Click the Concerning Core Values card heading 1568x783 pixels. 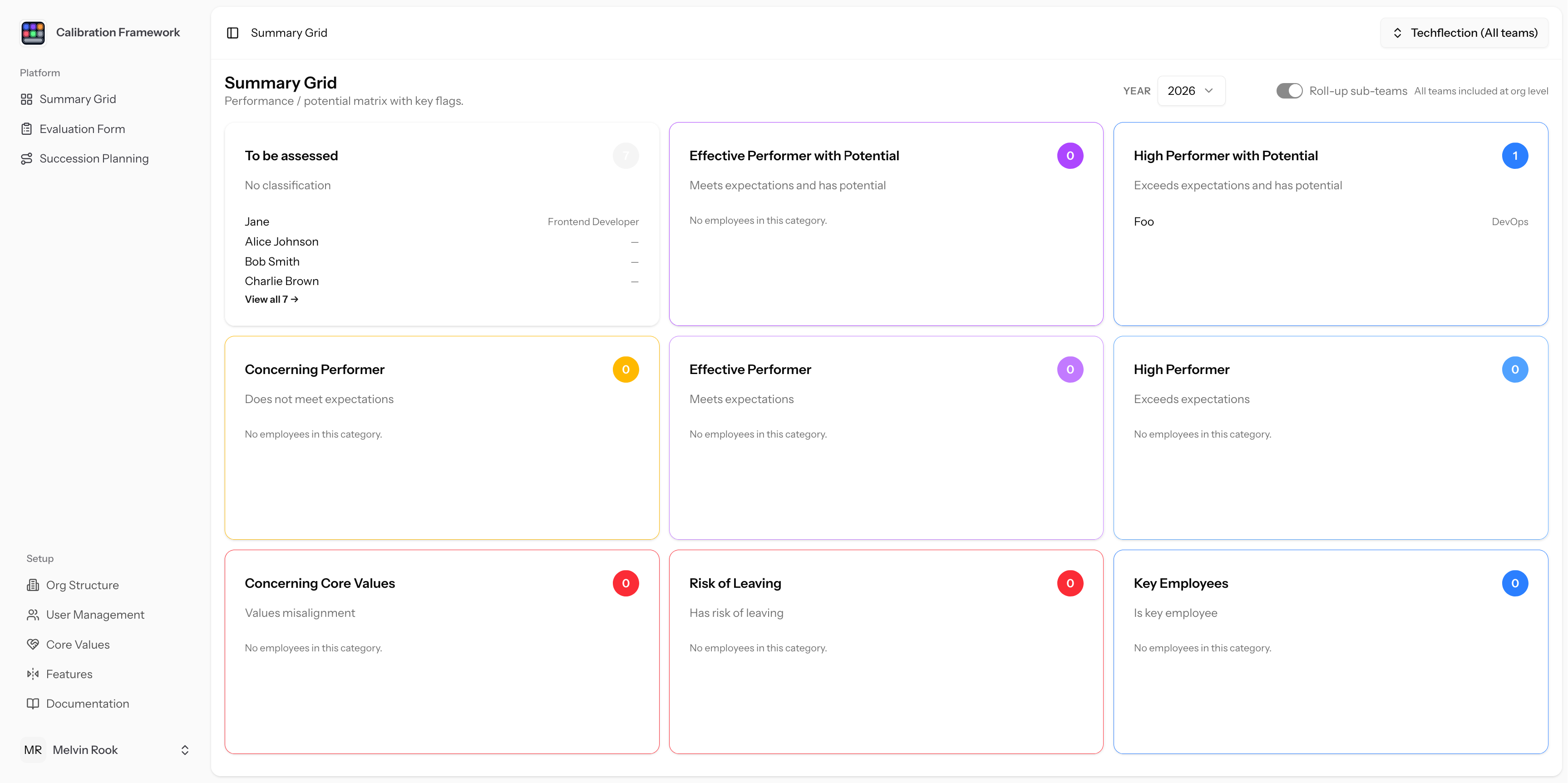[x=320, y=583]
